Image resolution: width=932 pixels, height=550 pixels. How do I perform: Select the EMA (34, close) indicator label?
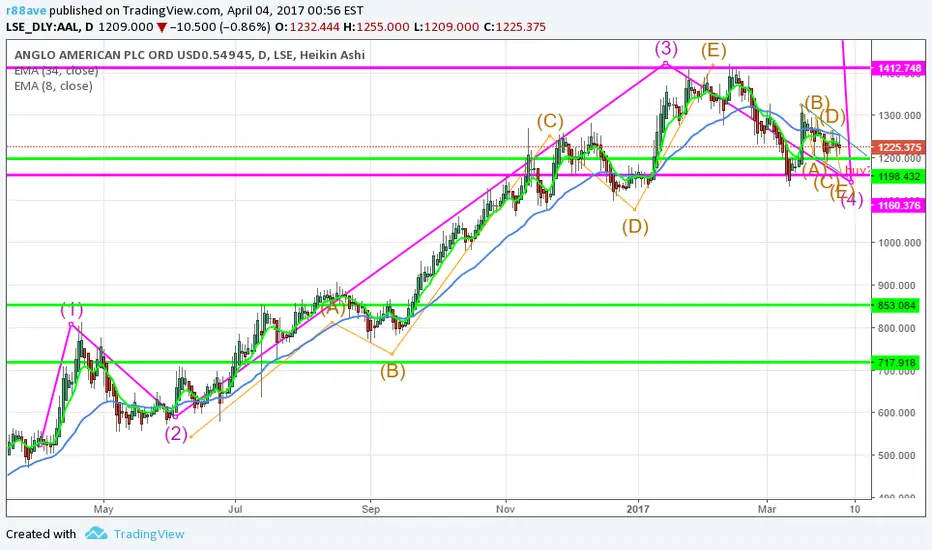coord(56,71)
